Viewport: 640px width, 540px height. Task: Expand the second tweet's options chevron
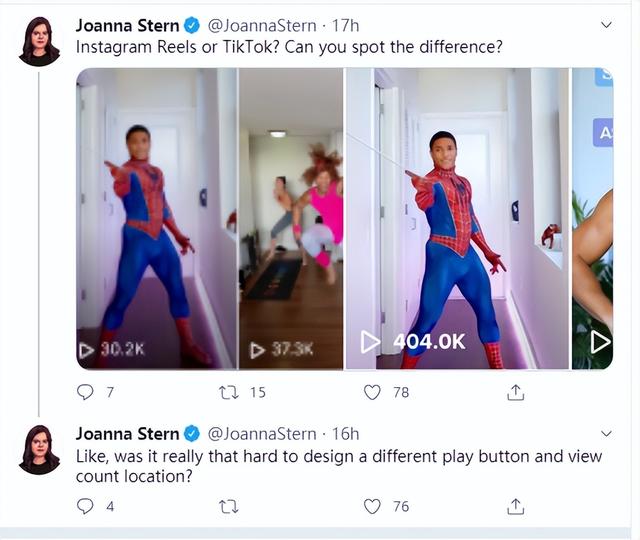click(x=605, y=434)
